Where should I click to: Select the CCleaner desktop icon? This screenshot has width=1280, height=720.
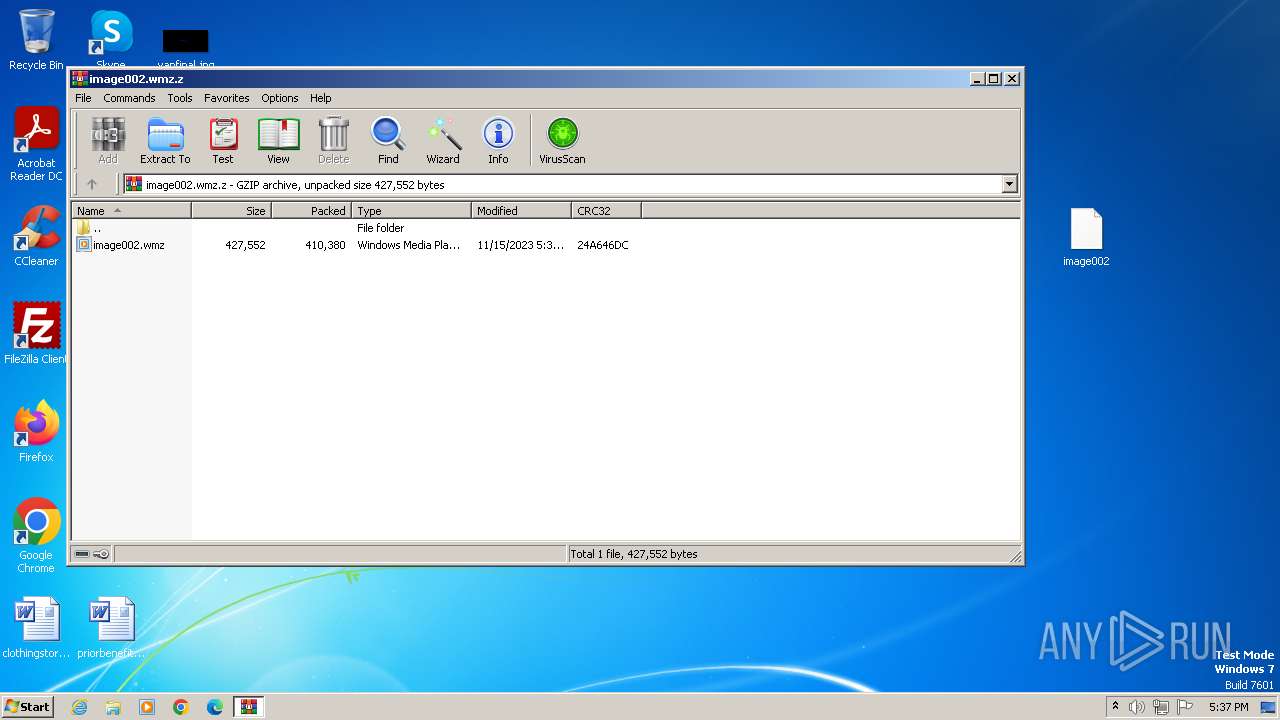coord(36,237)
